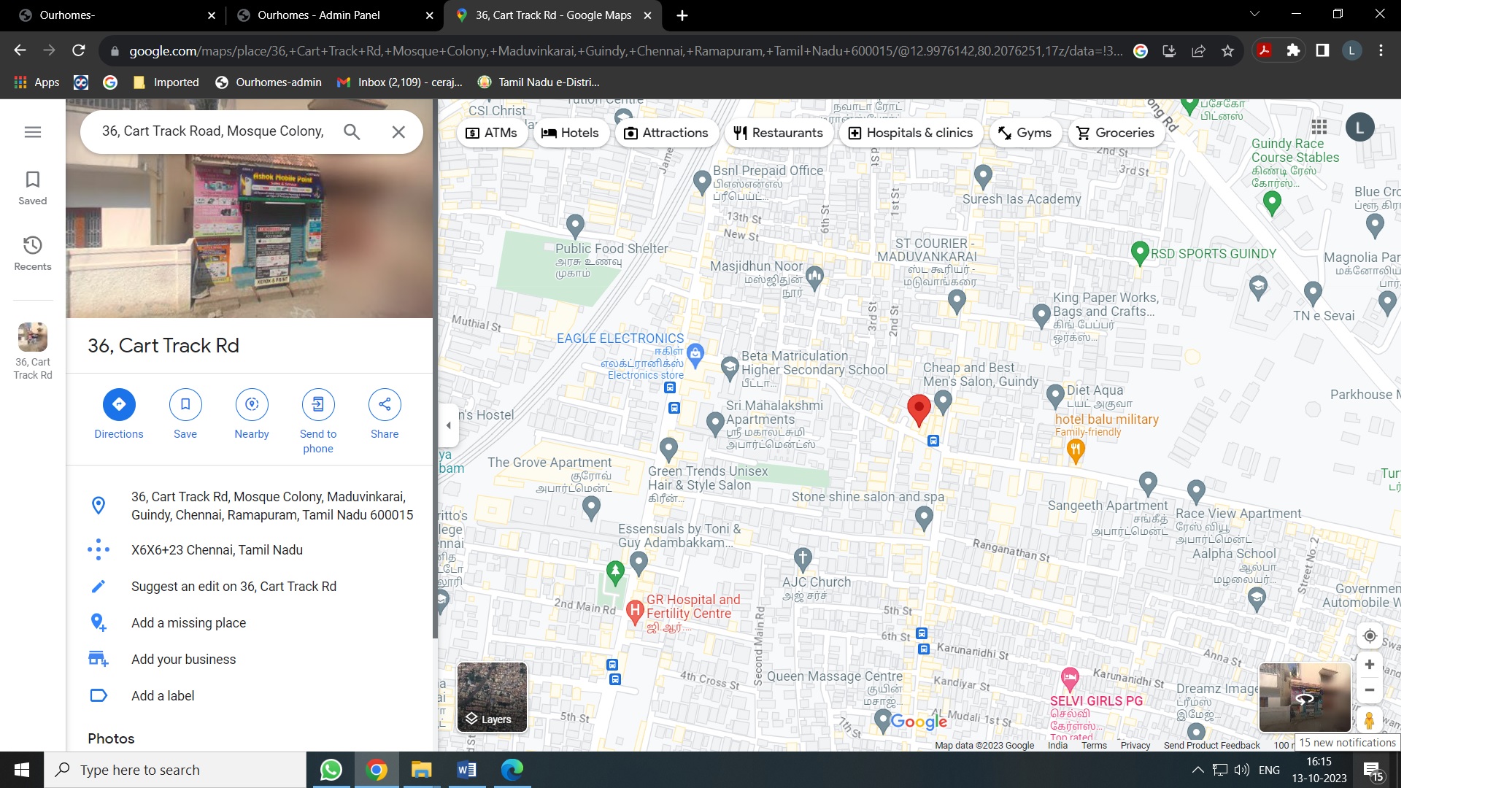Filter map by Hotels
Image resolution: width=1512 pixels, height=788 pixels.
[x=570, y=133]
